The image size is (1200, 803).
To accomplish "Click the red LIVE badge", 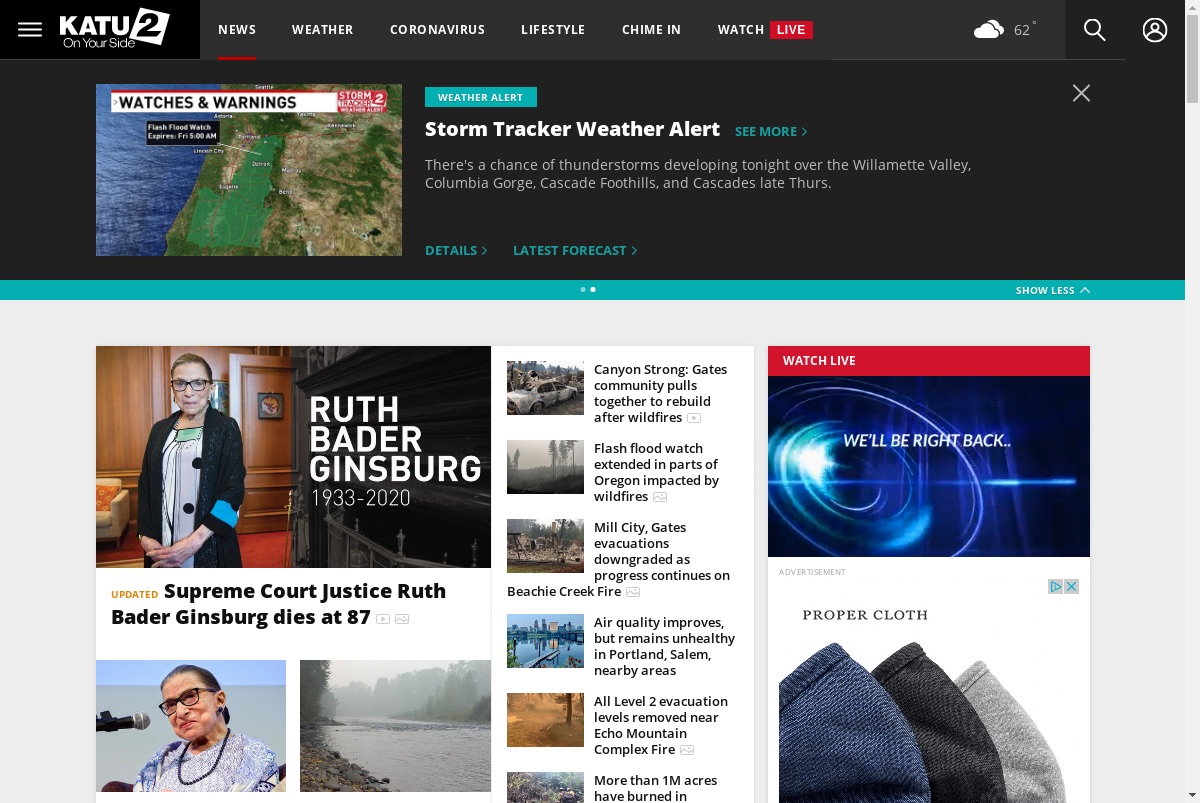I will tap(791, 30).
